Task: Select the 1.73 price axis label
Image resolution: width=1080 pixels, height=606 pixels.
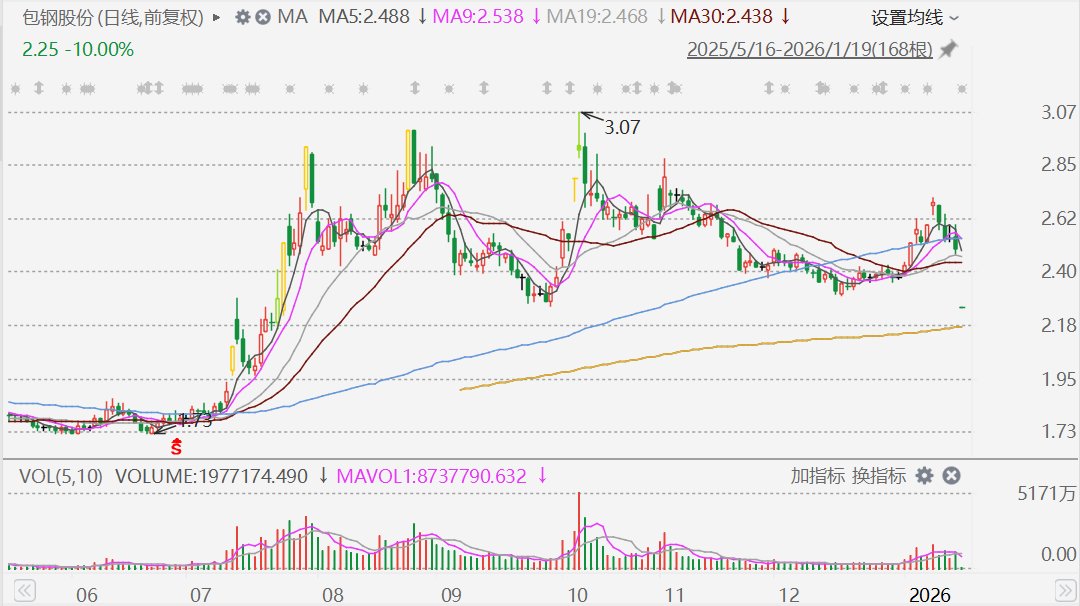Action: pos(1059,432)
